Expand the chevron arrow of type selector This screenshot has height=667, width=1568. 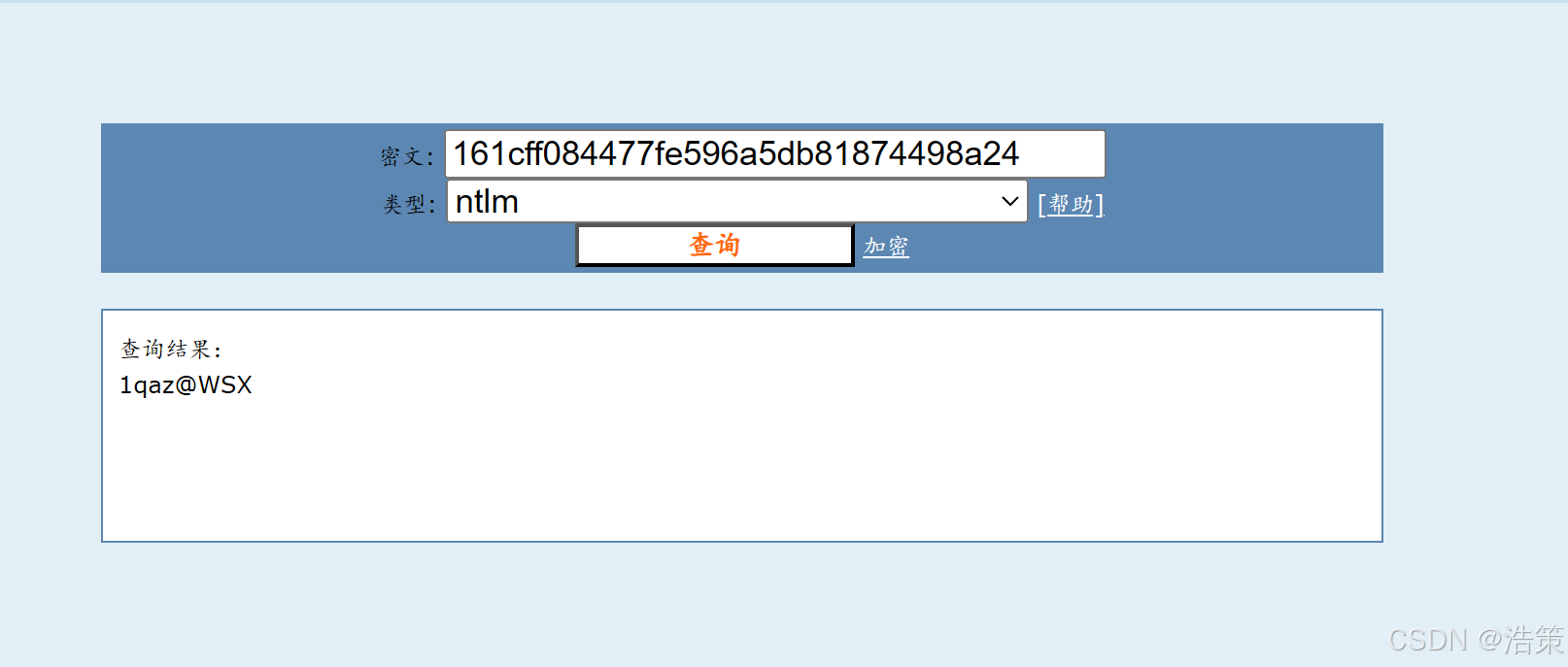pos(1009,201)
